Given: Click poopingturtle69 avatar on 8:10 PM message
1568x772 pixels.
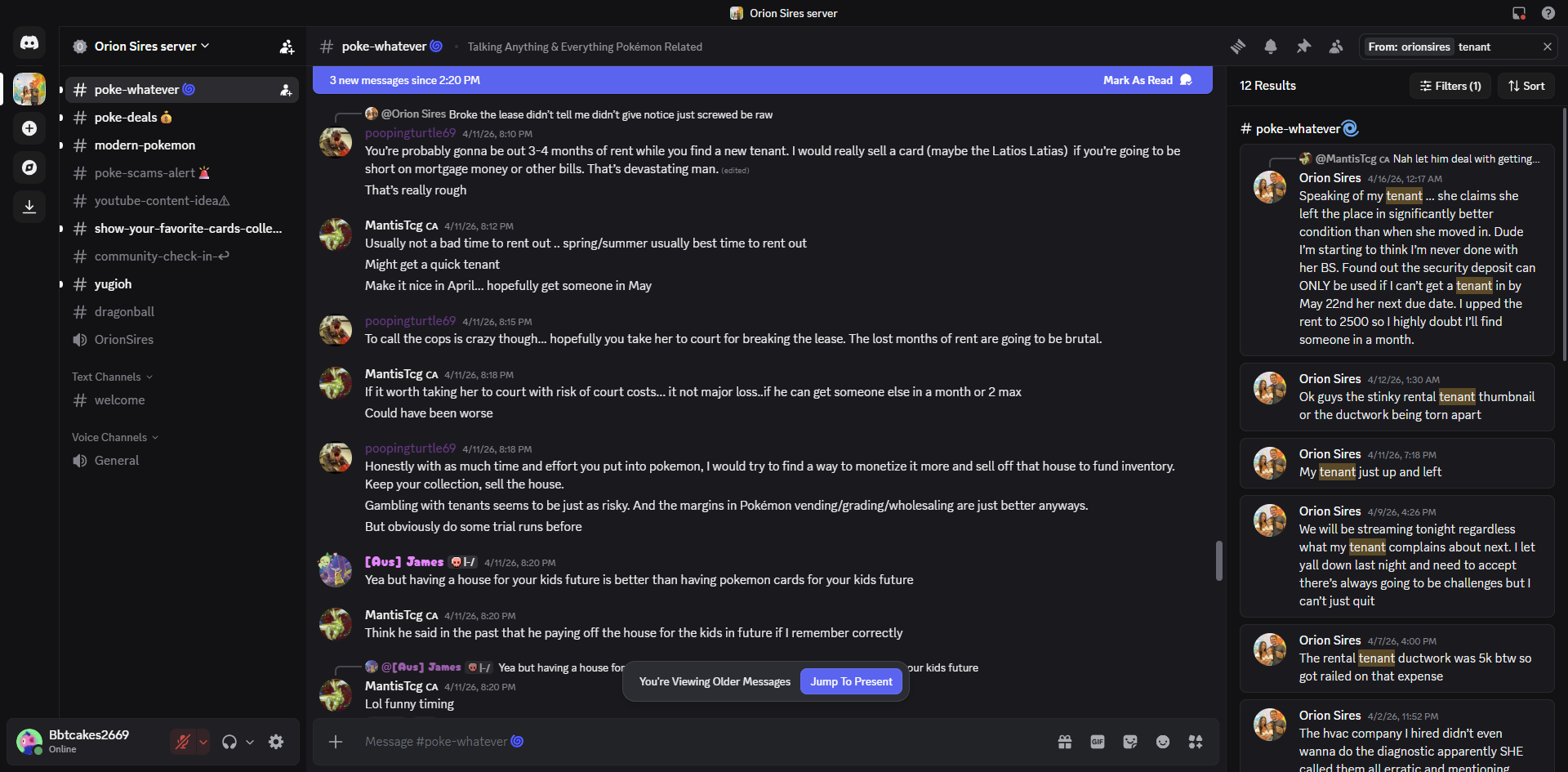Looking at the screenshot, I should click(336, 142).
